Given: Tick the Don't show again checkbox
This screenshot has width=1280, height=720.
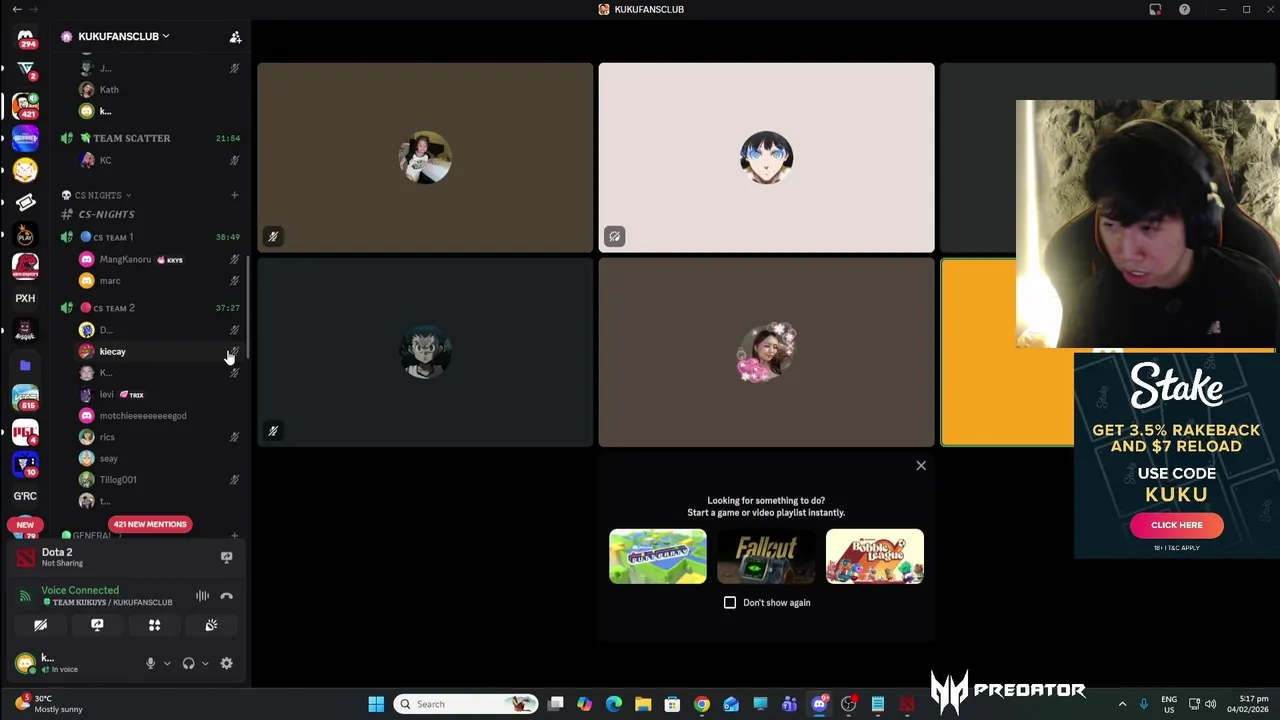Looking at the screenshot, I should pyautogui.click(x=730, y=603).
